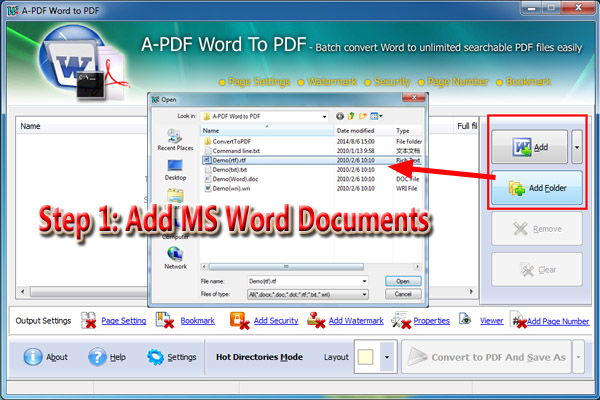Click the Add Page Number icon
600x400 pixels.
click(x=518, y=320)
